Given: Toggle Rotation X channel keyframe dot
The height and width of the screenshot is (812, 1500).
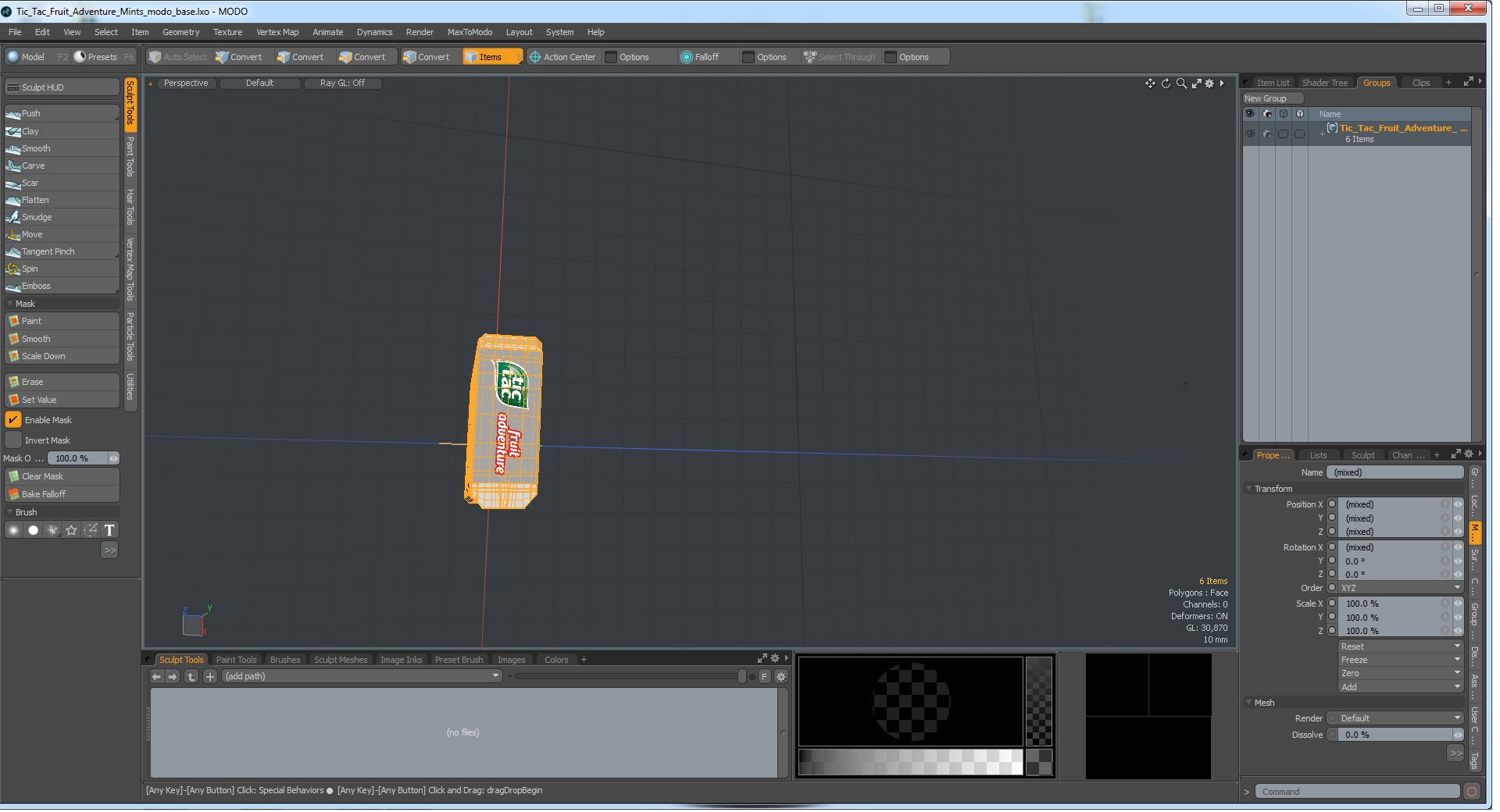Looking at the screenshot, I should (x=1332, y=547).
